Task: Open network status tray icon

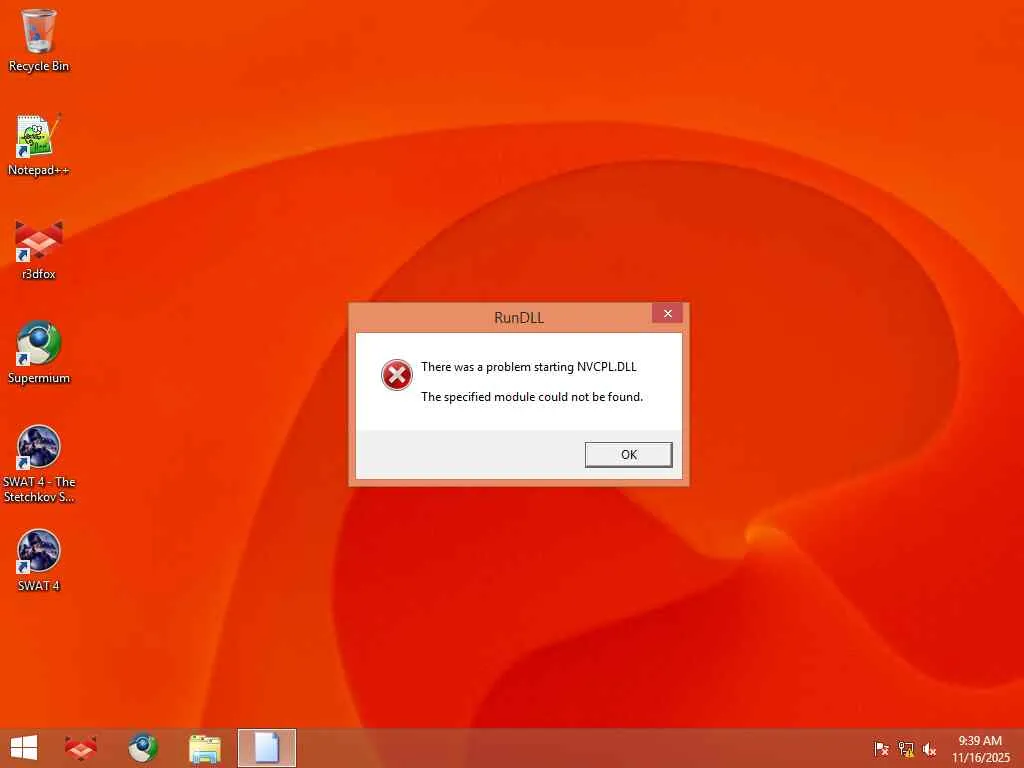Action: 906,749
